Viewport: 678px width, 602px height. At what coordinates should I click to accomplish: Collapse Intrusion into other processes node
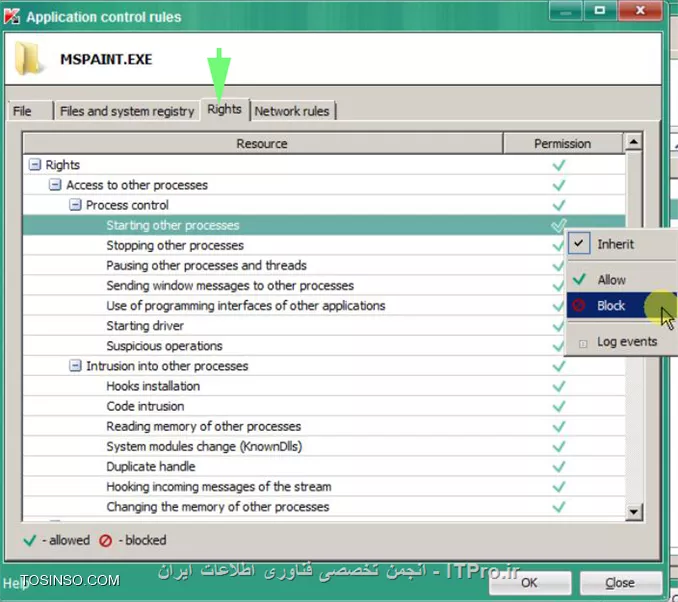tap(75, 366)
